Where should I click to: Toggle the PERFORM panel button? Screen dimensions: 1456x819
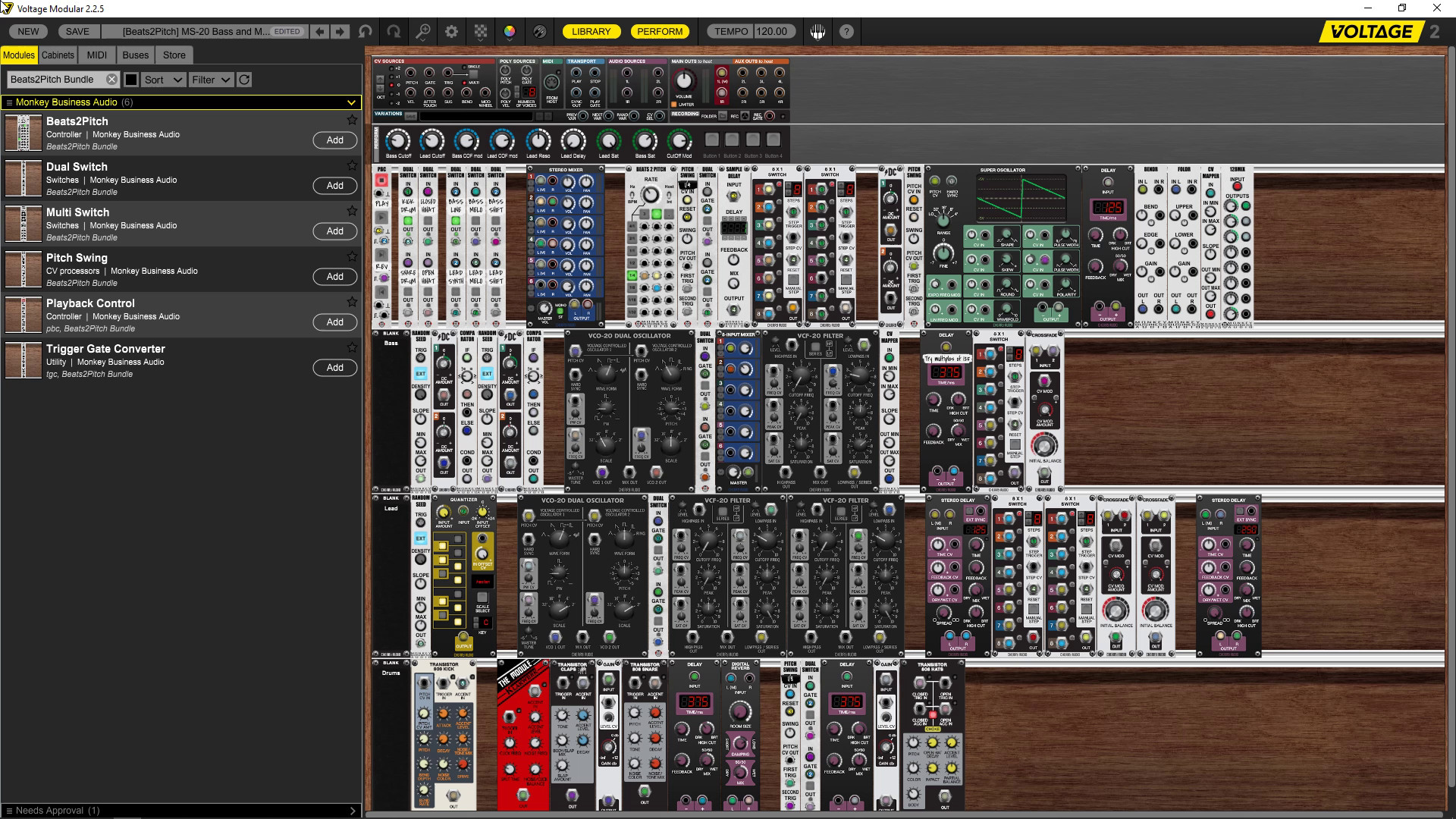pyautogui.click(x=659, y=31)
